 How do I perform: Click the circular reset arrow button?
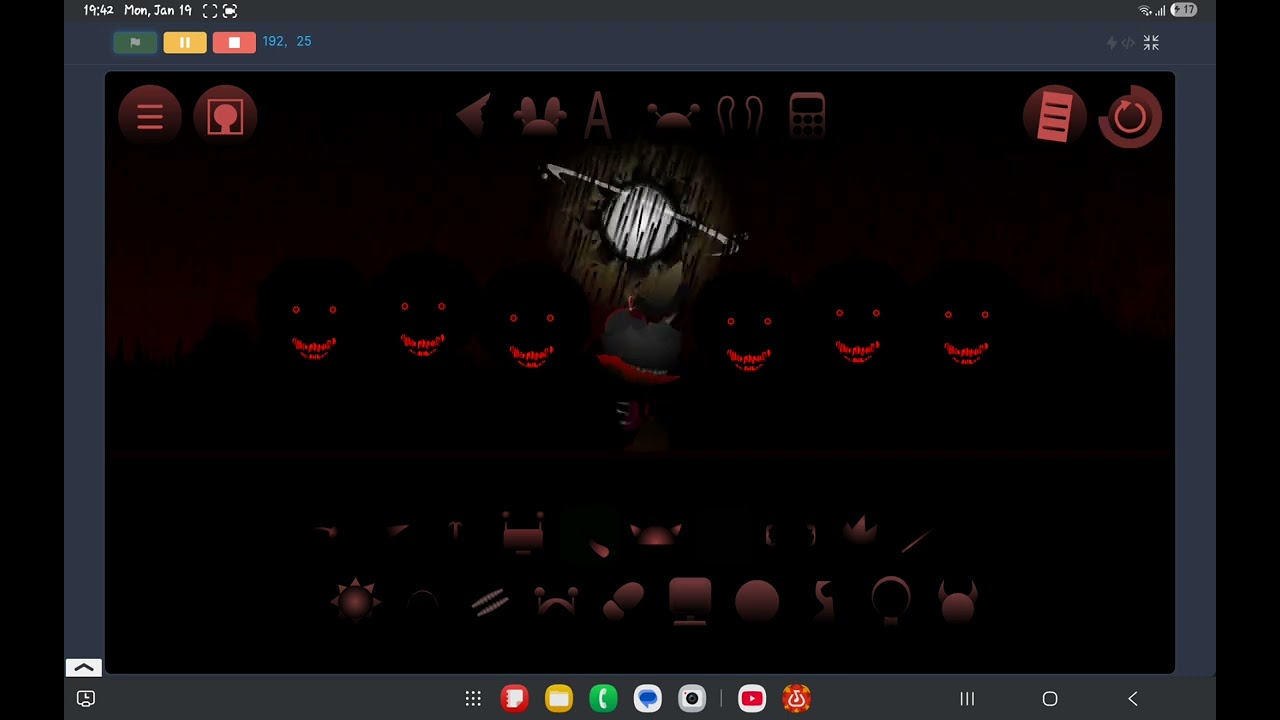1130,117
